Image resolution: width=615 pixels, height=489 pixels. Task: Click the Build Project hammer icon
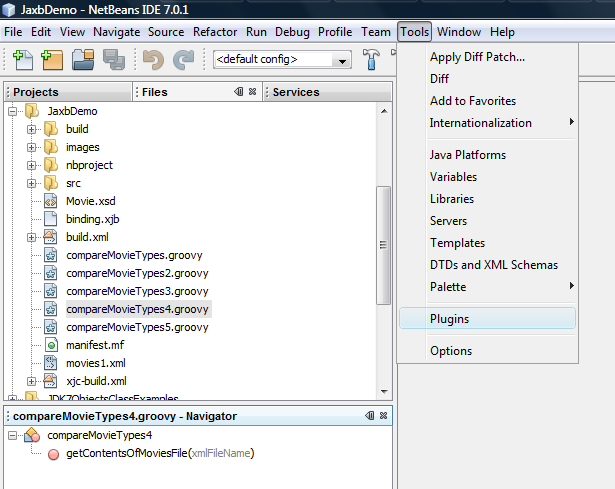(x=371, y=60)
